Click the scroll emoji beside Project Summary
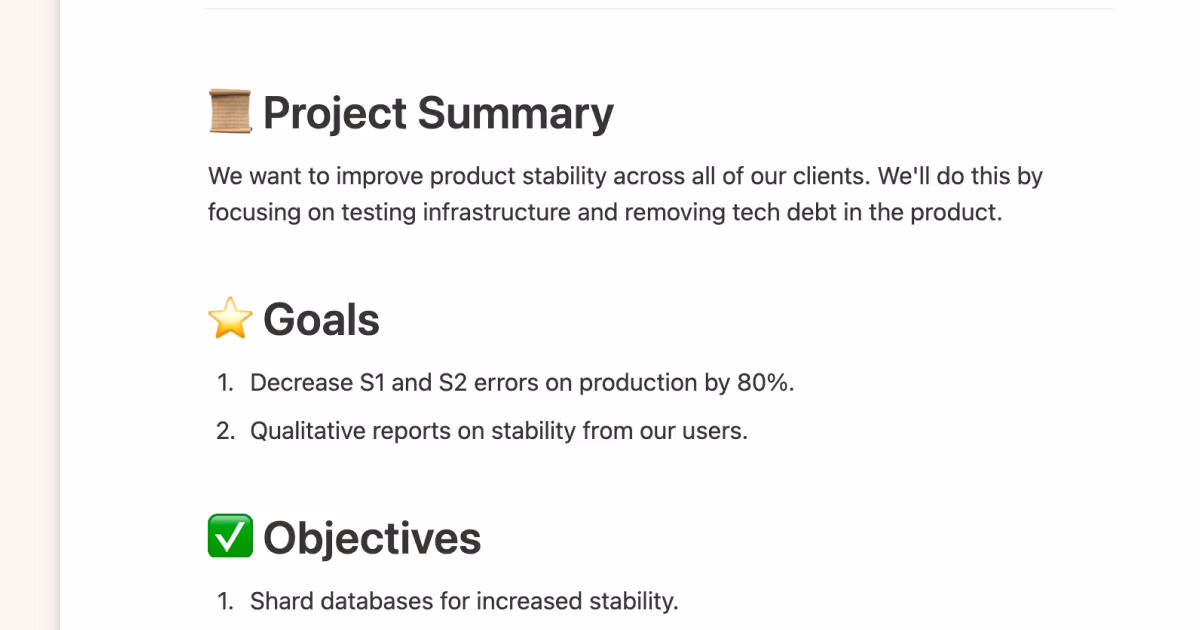The height and width of the screenshot is (630, 1200). [230, 113]
